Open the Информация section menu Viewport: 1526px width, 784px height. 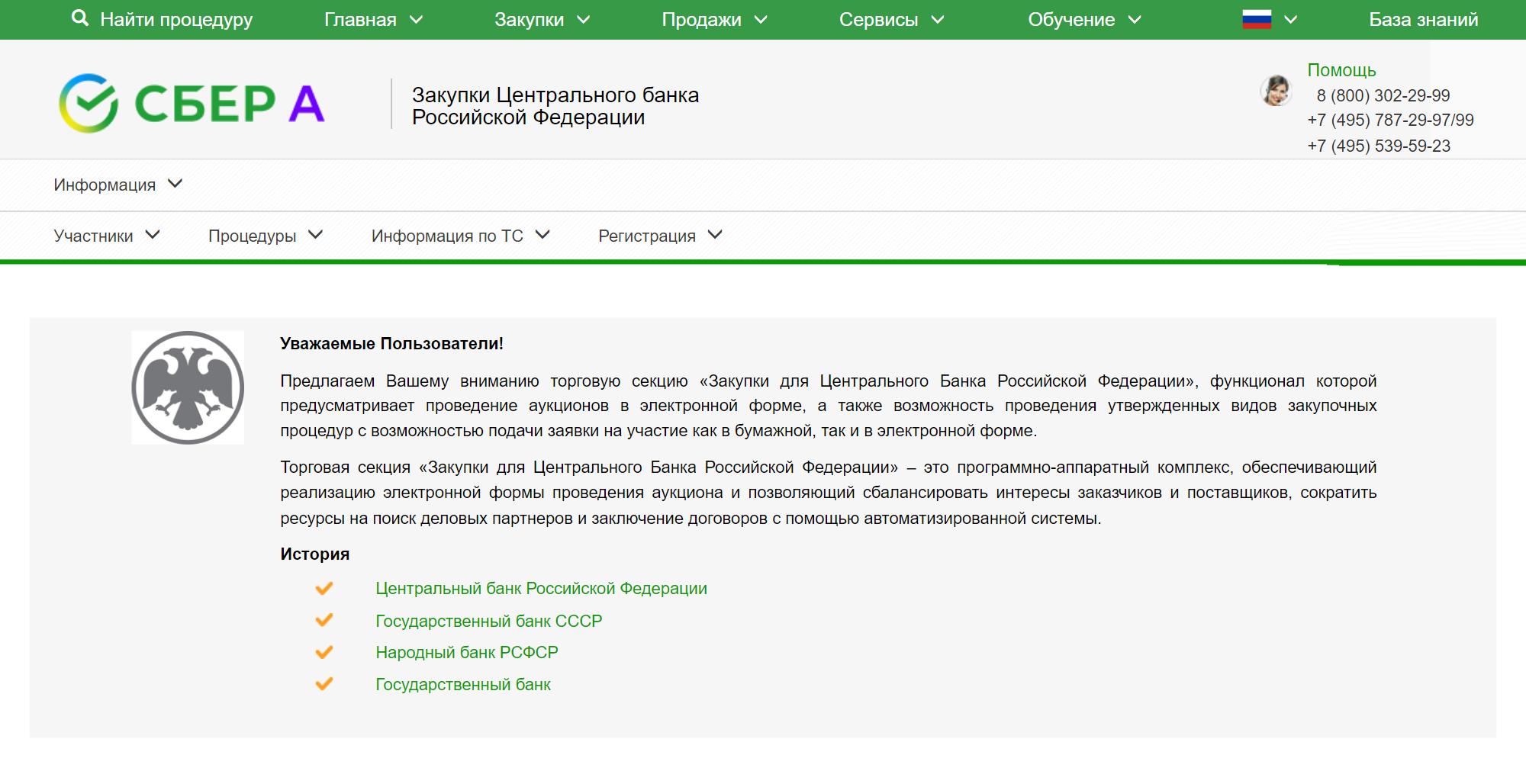(105, 185)
